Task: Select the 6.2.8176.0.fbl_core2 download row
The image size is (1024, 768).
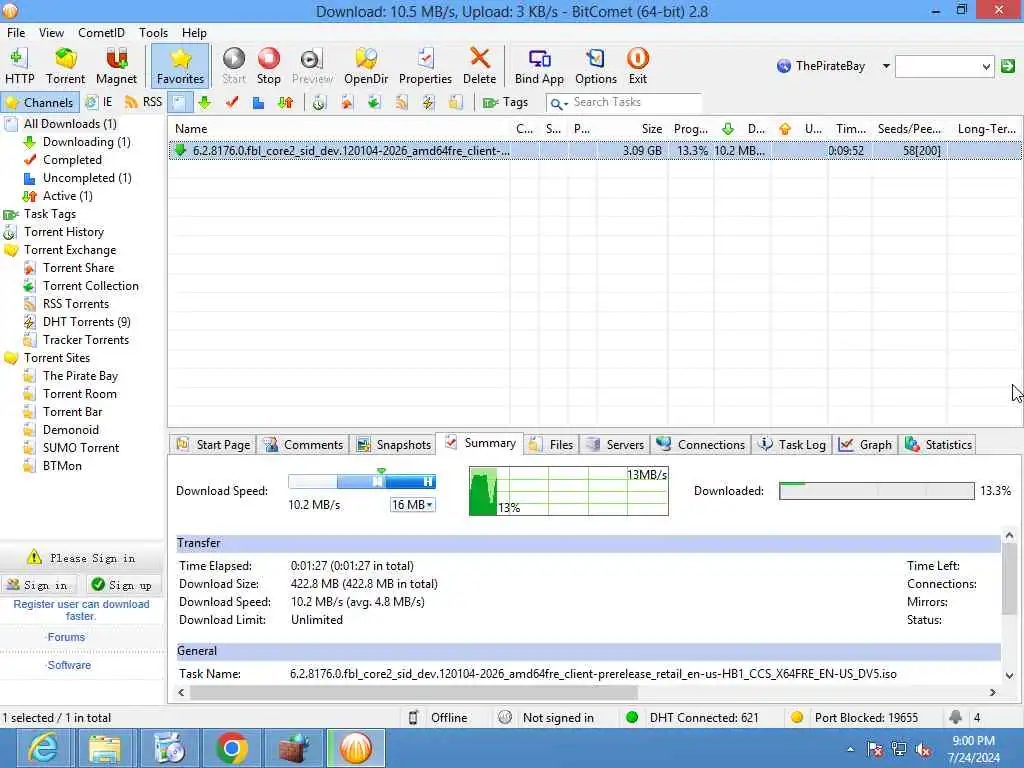Action: 595,151
